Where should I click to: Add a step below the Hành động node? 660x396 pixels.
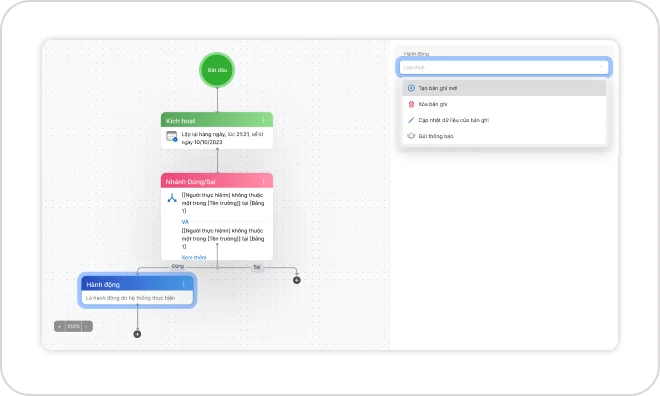pos(137,334)
